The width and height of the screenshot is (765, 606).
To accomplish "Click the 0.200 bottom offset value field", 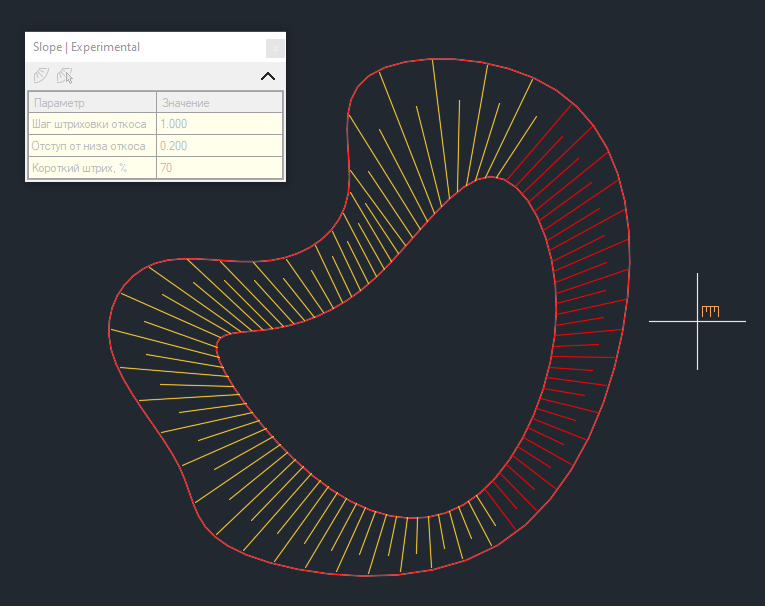I will tap(219, 146).
